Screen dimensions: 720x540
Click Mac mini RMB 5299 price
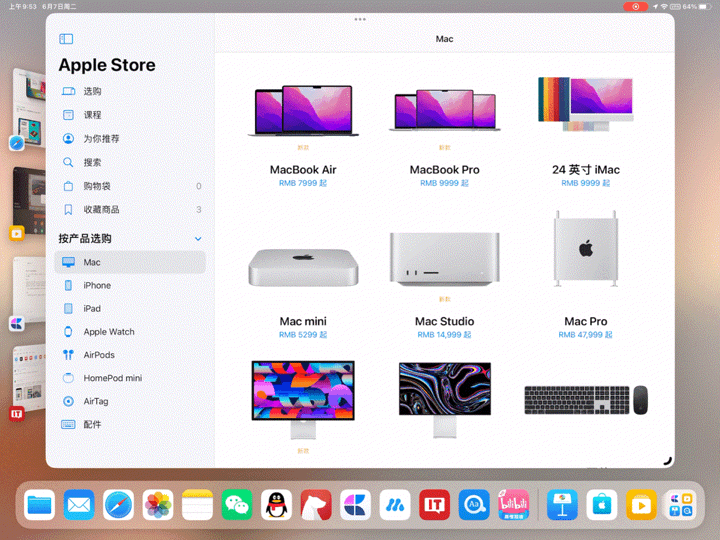point(303,335)
